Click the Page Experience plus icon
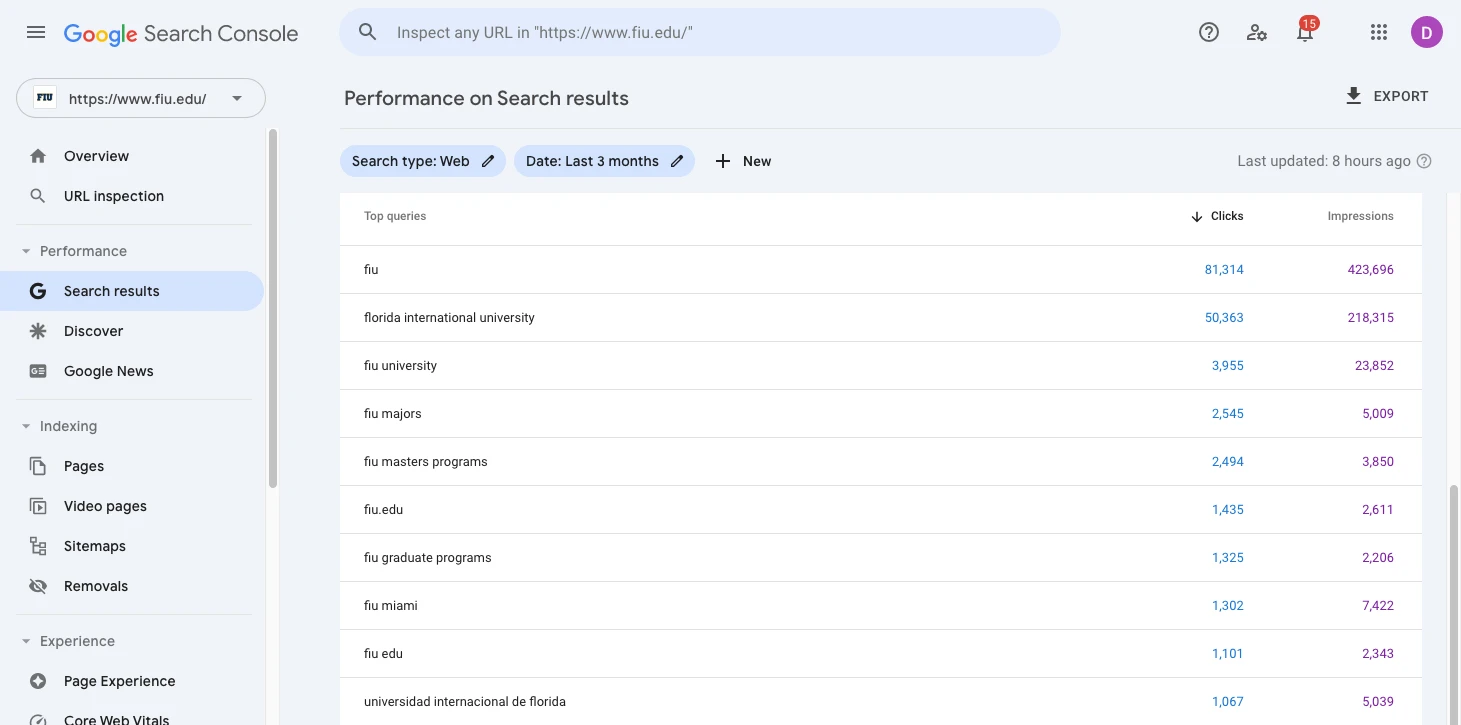This screenshot has height=725, width=1461. [x=38, y=681]
